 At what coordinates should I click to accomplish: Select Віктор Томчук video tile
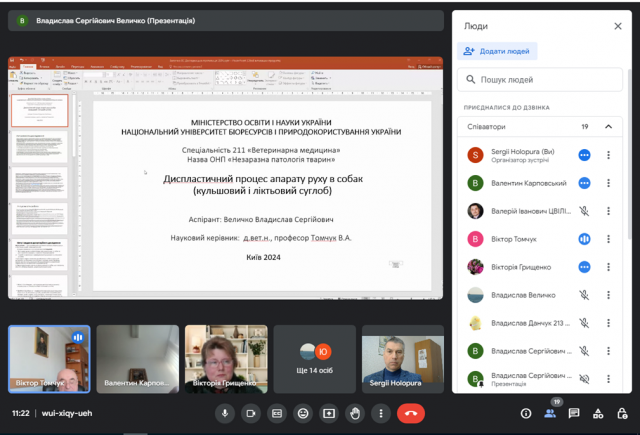pyautogui.click(x=49, y=359)
